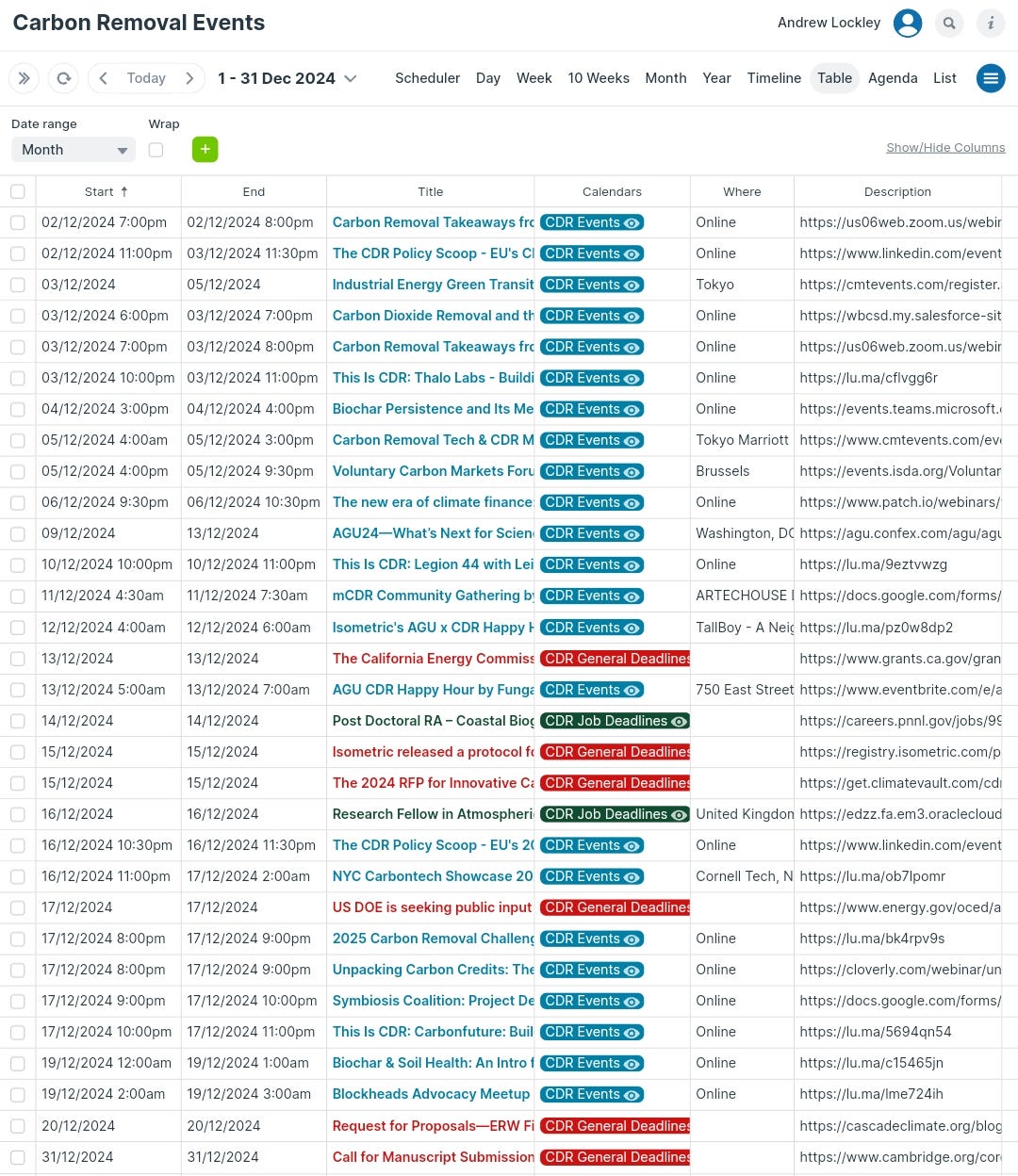Screen dimensions: 1018x1176
Task: Go to next period arrow
Action: pyautogui.click(x=189, y=78)
